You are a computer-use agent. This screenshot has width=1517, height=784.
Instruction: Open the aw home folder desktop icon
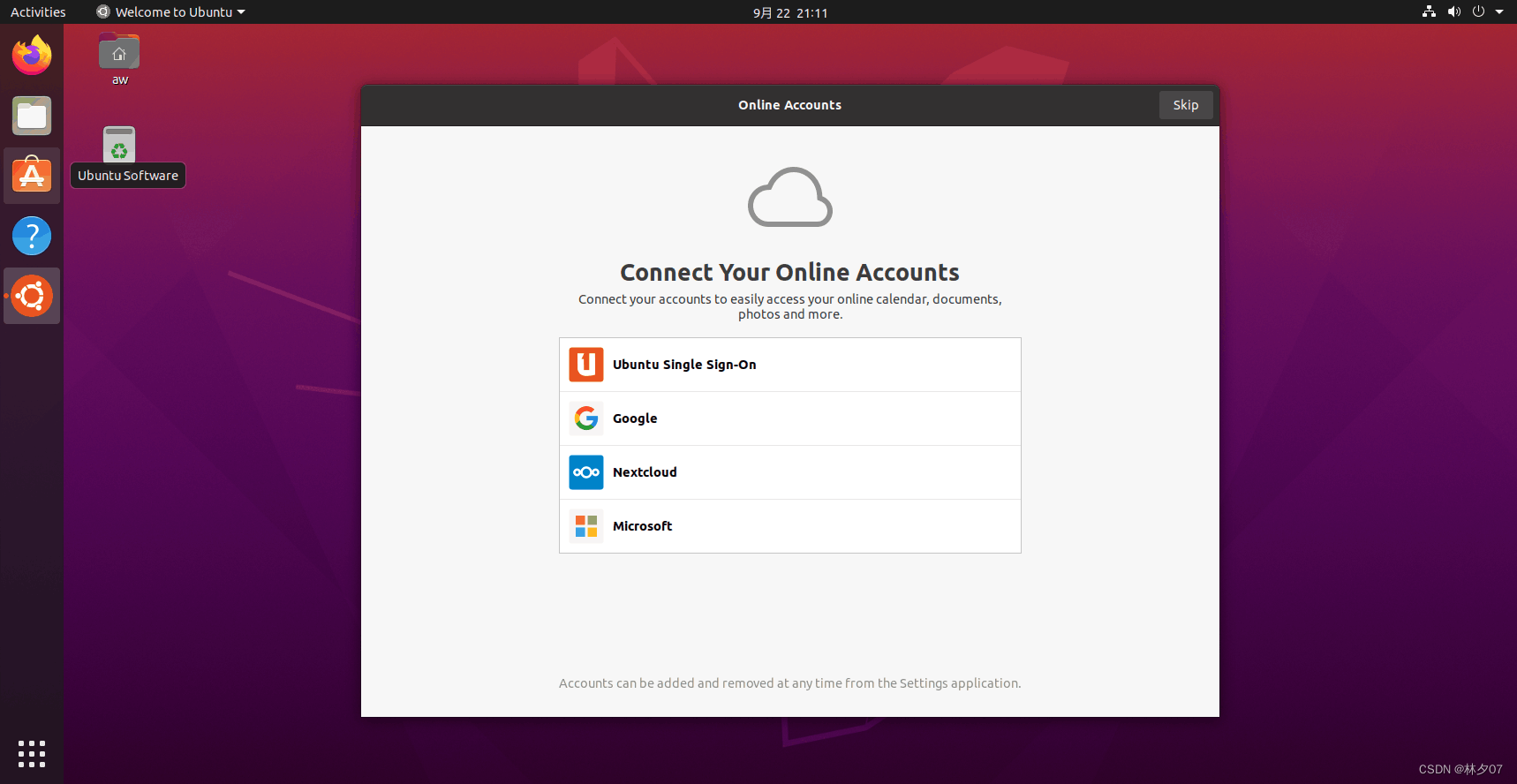[x=119, y=60]
